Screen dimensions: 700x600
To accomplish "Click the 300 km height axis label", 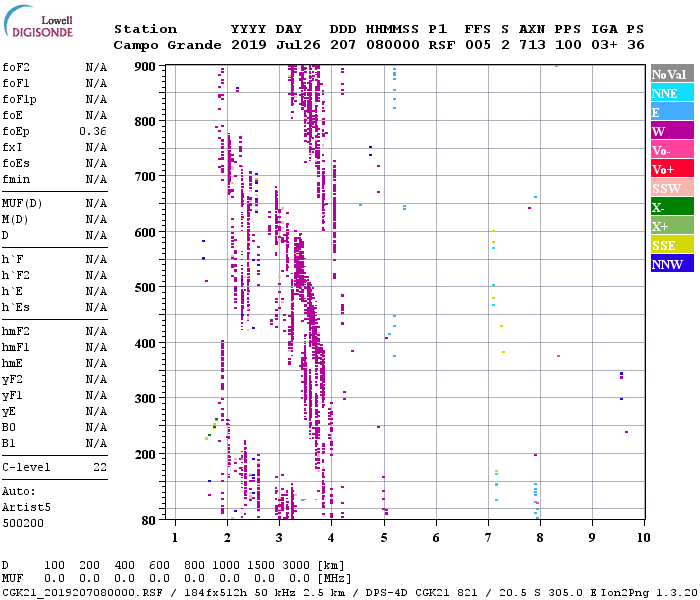I will [145, 399].
